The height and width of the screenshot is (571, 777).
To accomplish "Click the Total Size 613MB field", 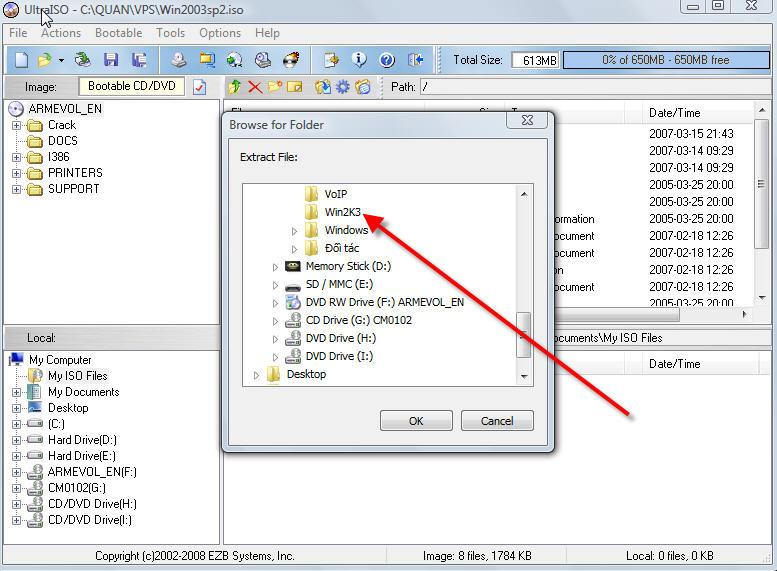I will click(535, 60).
